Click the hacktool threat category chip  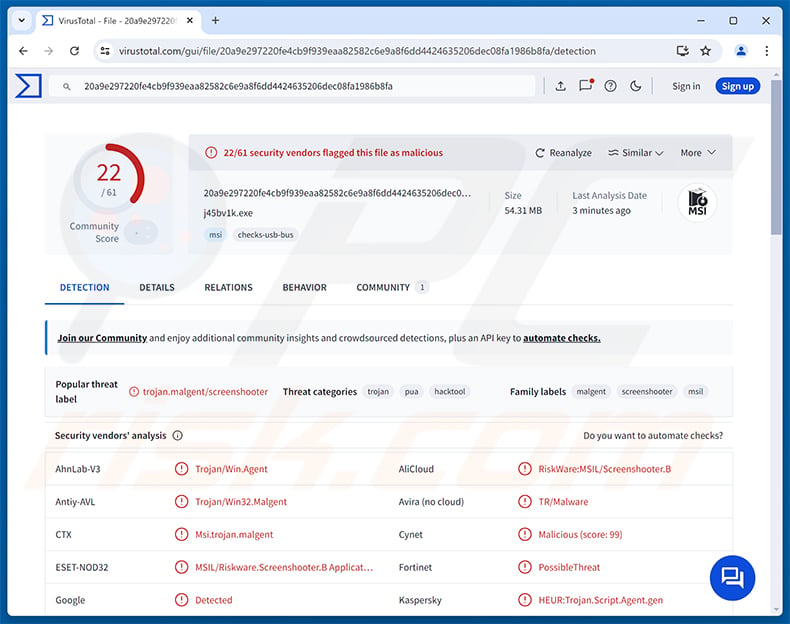(x=449, y=391)
